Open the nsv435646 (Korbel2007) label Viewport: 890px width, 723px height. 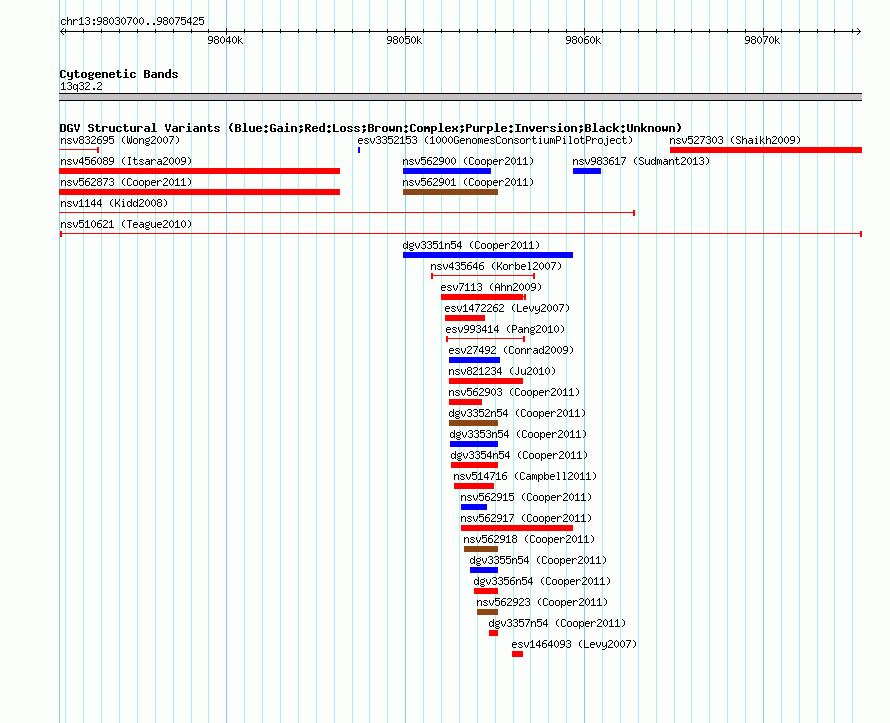496,266
